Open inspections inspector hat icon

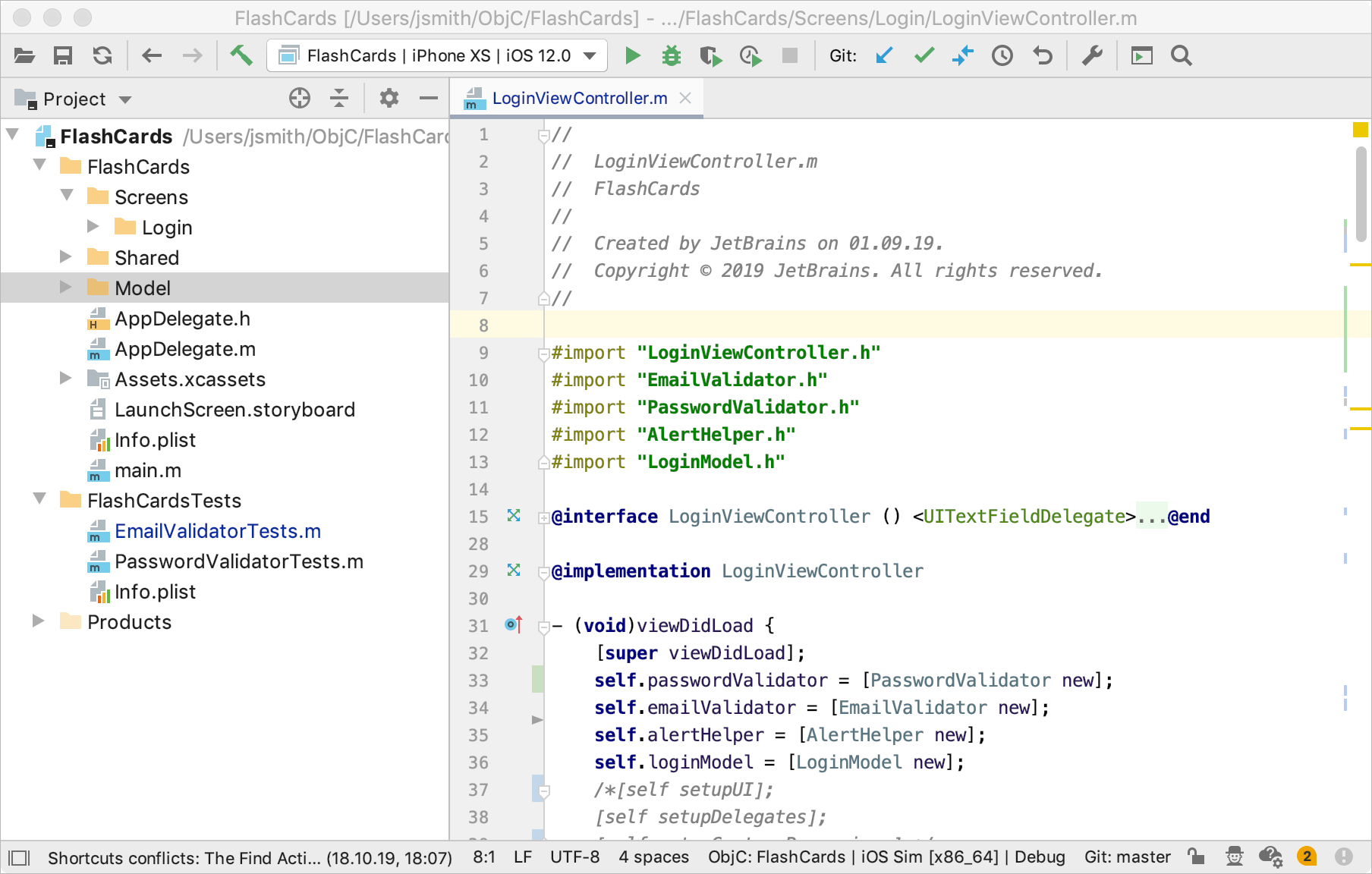click(1235, 857)
